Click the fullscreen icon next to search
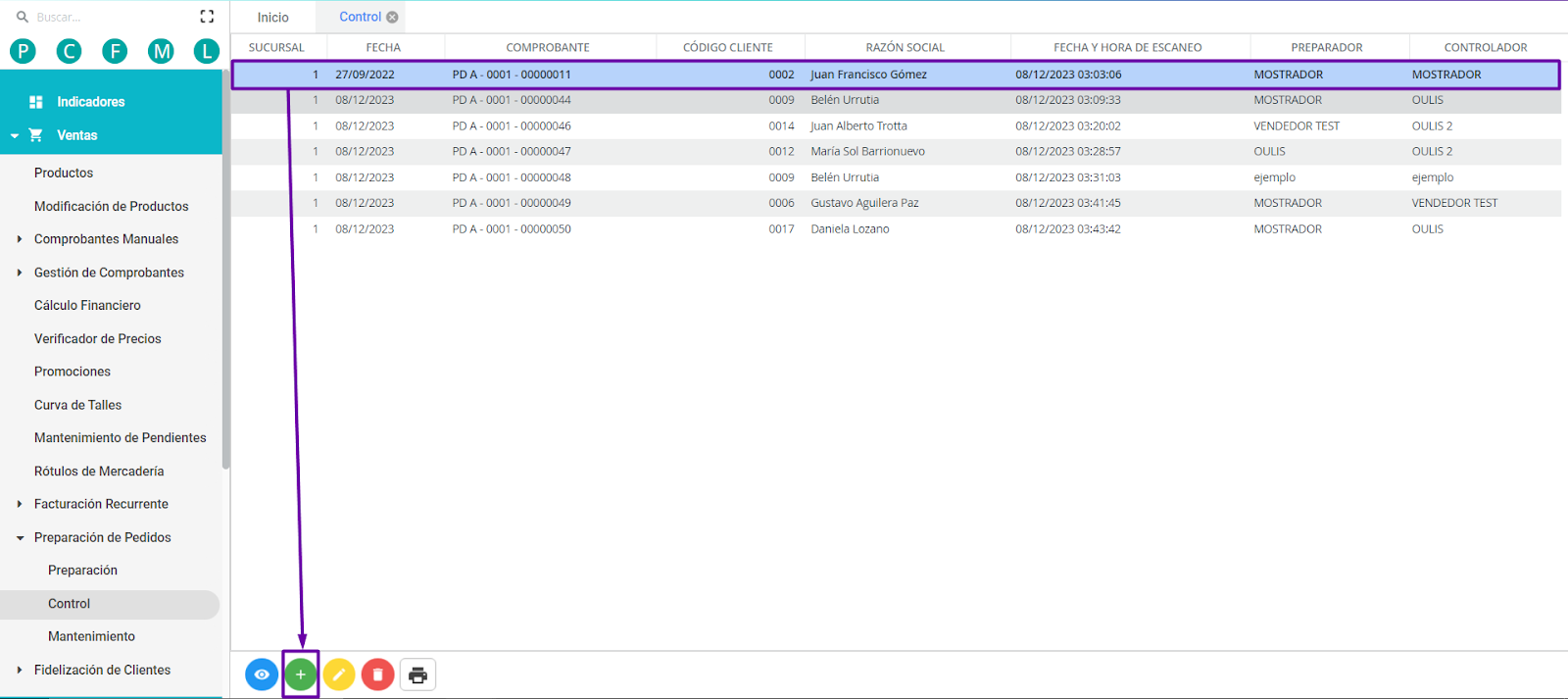Viewport: 1568px width, 699px height. (207, 17)
